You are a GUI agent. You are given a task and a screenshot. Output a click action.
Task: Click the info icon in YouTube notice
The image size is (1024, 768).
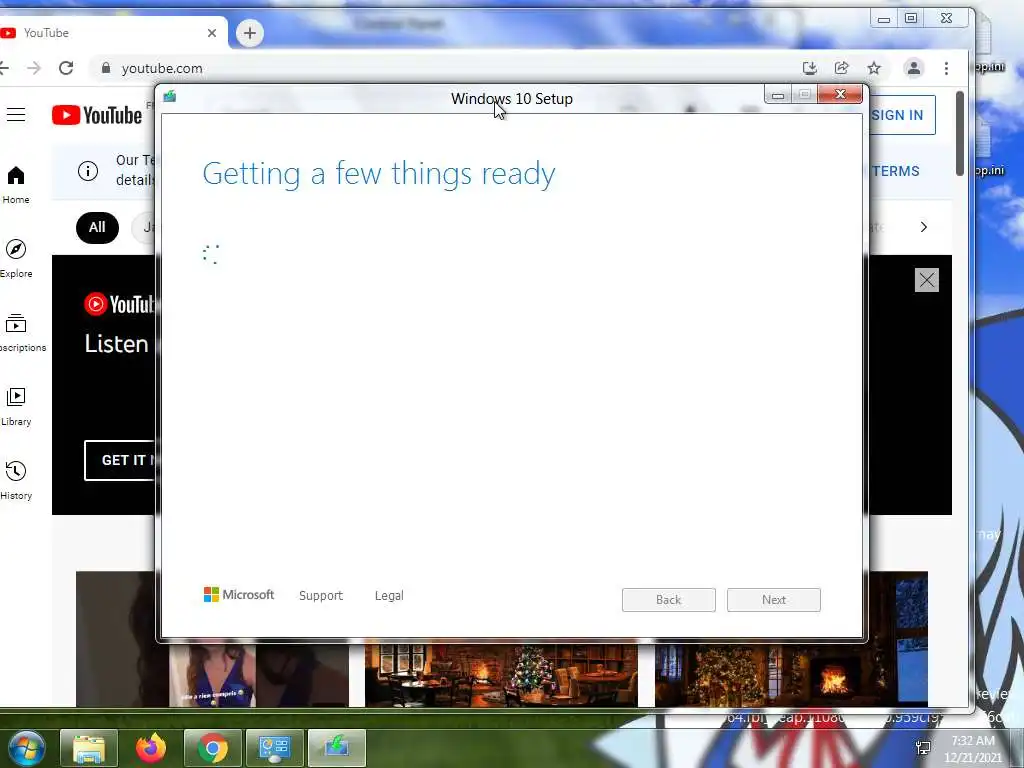[x=88, y=171]
